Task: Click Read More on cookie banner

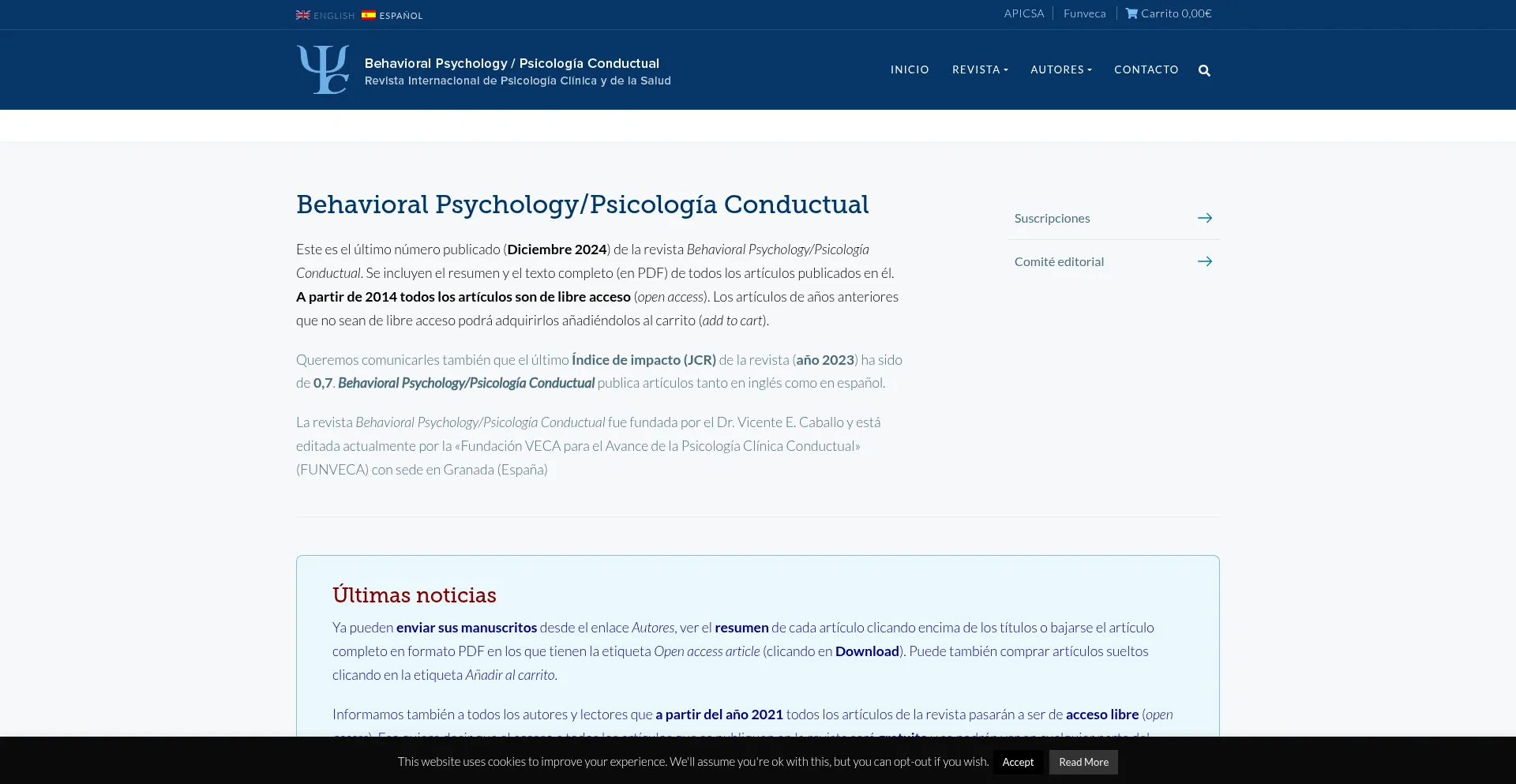Action: tap(1083, 762)
